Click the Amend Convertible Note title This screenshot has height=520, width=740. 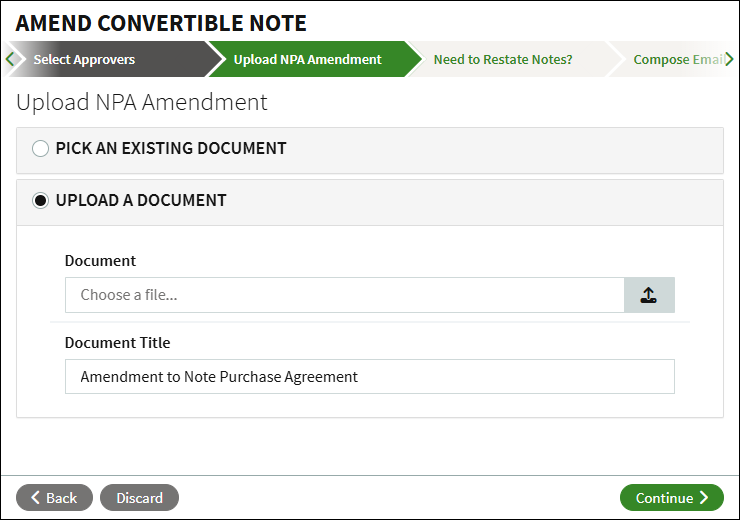161,23
